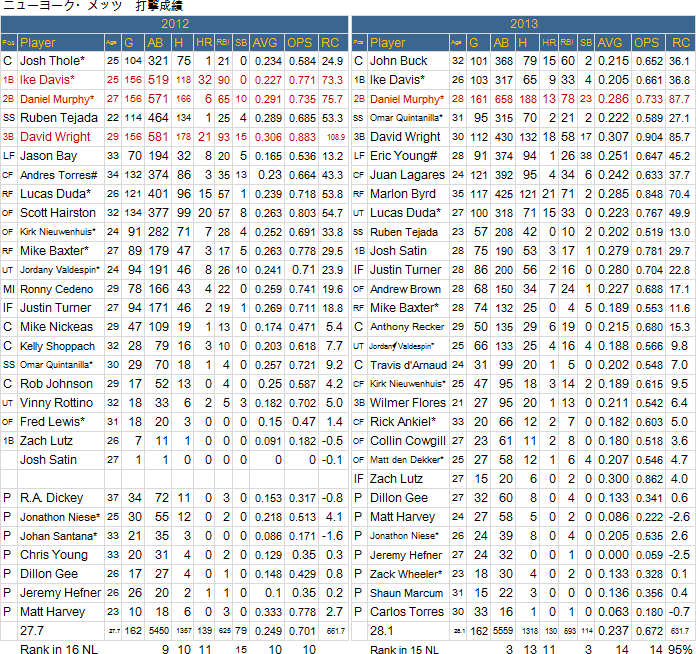Click the 0.883 OPS value
Viewport: 696px width, 654px height.
302,137
